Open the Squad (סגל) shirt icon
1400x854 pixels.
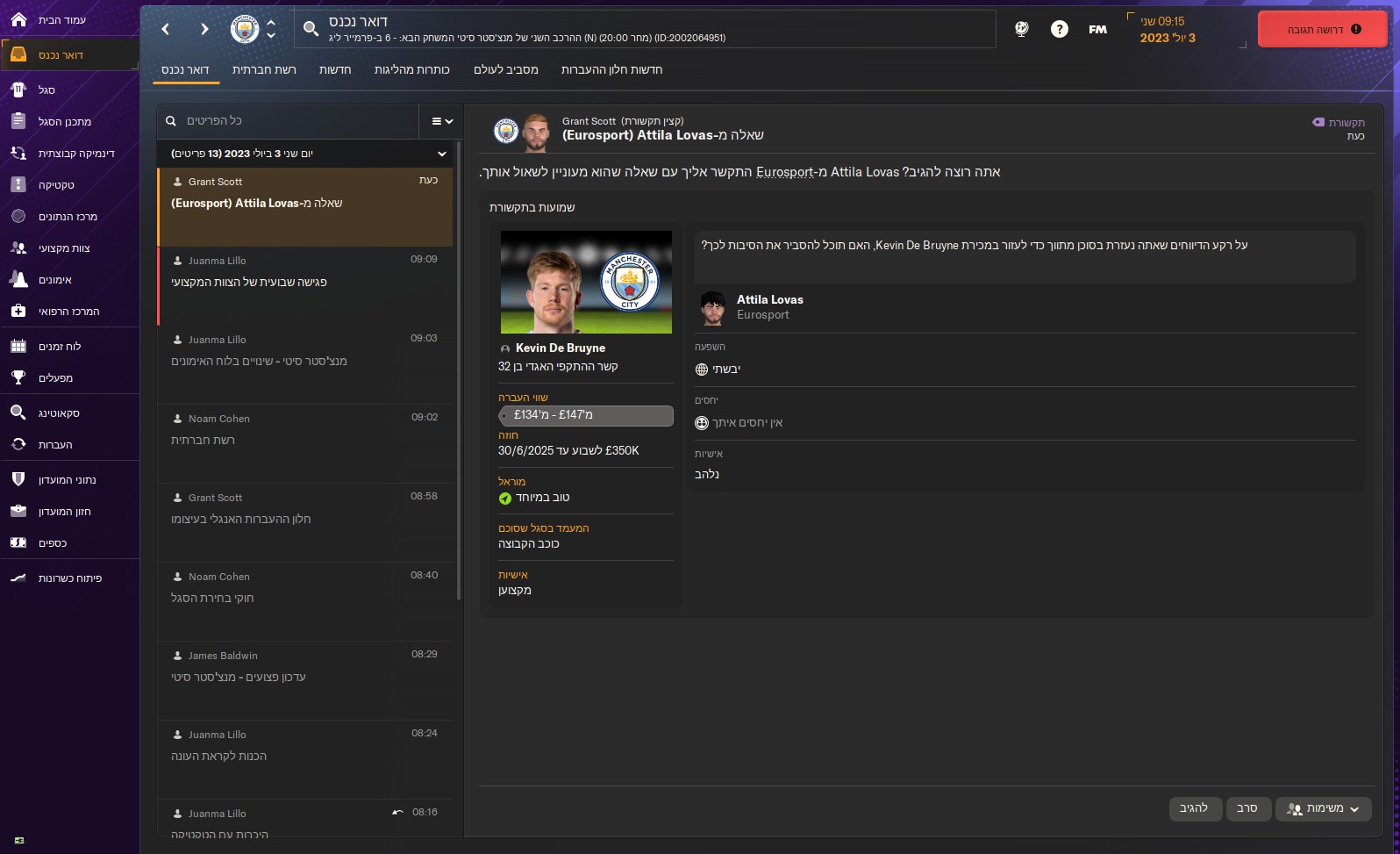click(18, 90)
